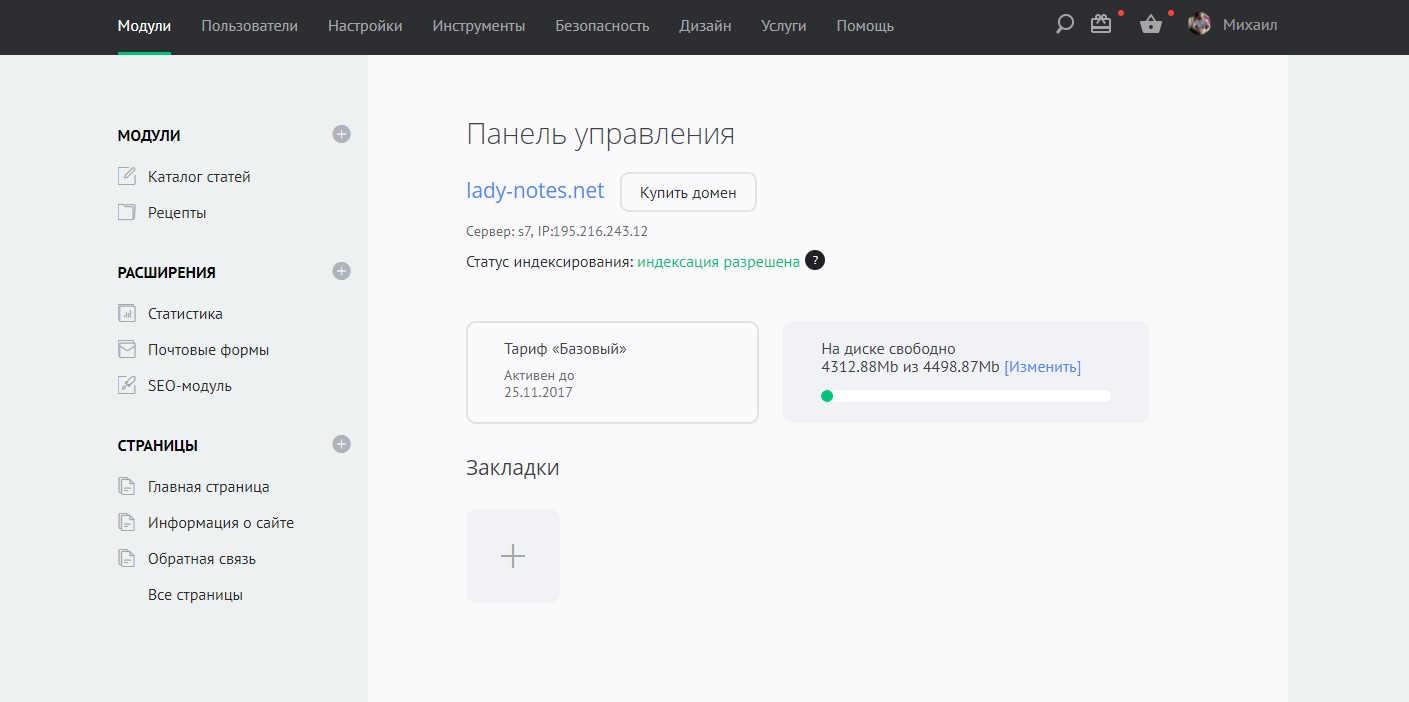Image resolution: width=1409 pixels, height=702 pixels.
Task: Open the lady-notes.net site link
Action: [535, 190]
